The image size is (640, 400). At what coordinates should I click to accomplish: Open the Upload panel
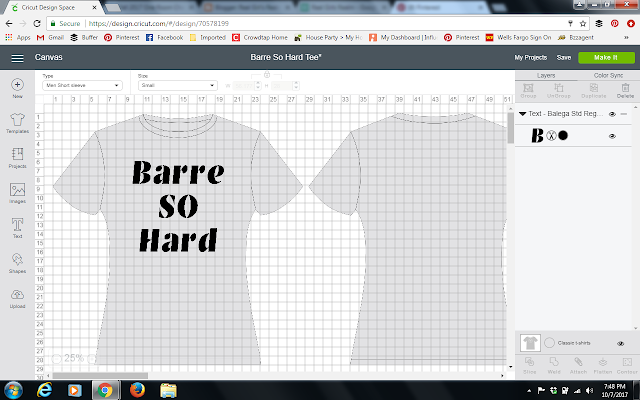(17, 298)
